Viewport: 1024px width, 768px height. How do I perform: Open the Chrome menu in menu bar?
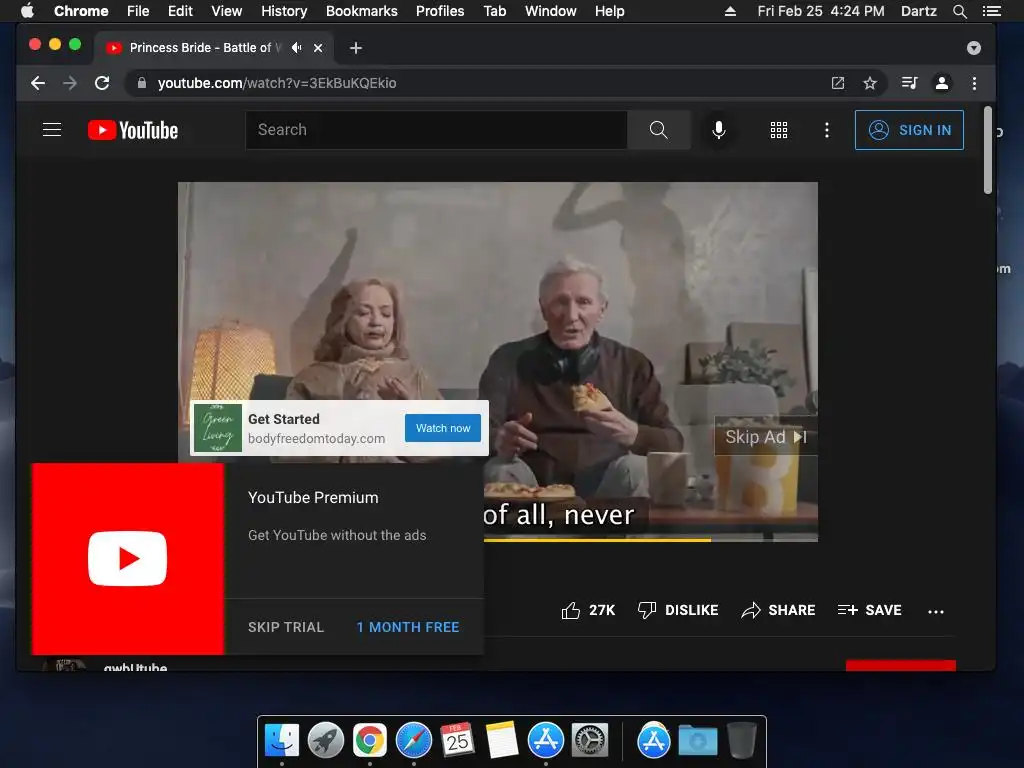81,11
